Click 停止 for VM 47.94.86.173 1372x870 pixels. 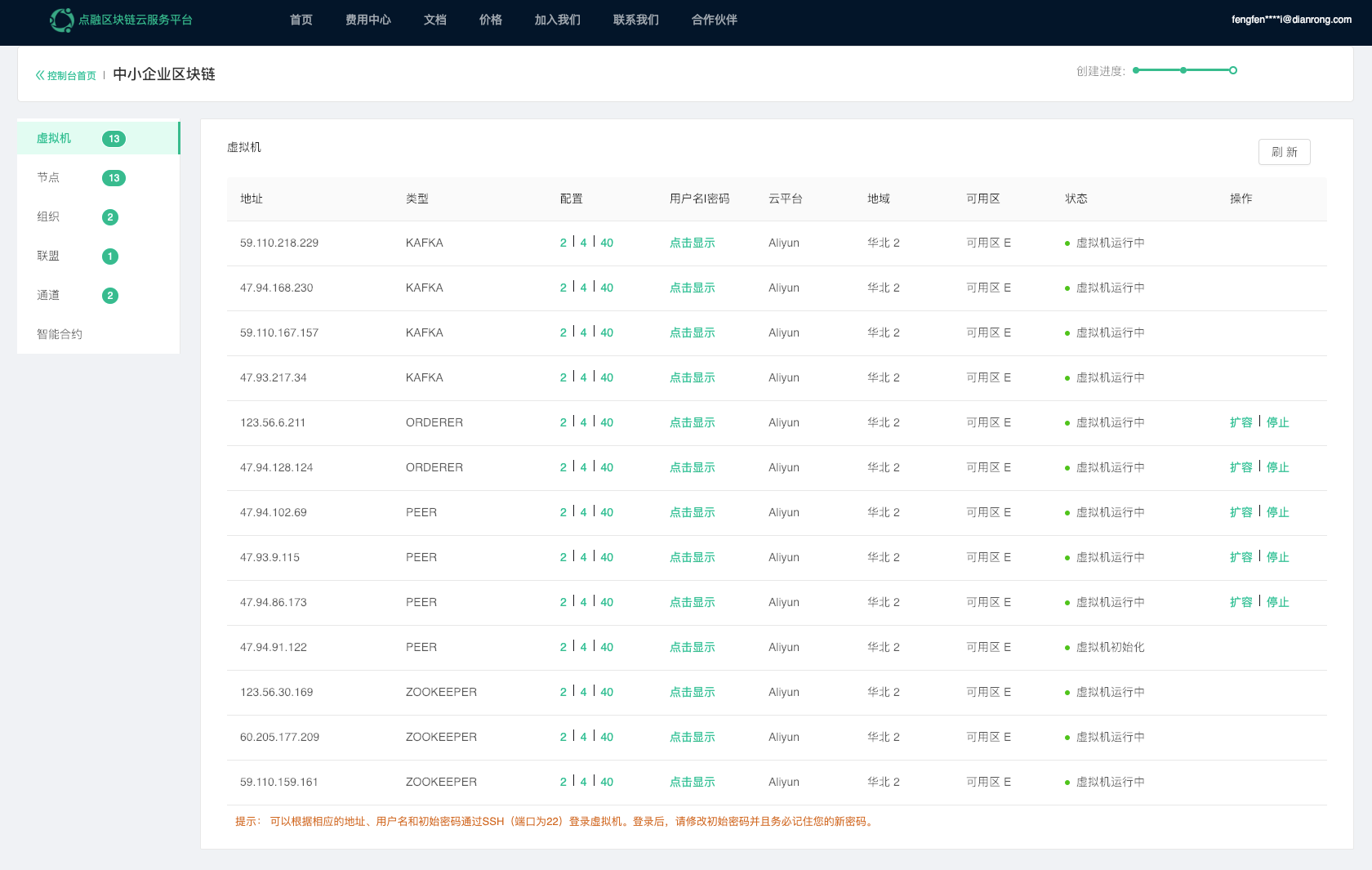(1278, 602)
